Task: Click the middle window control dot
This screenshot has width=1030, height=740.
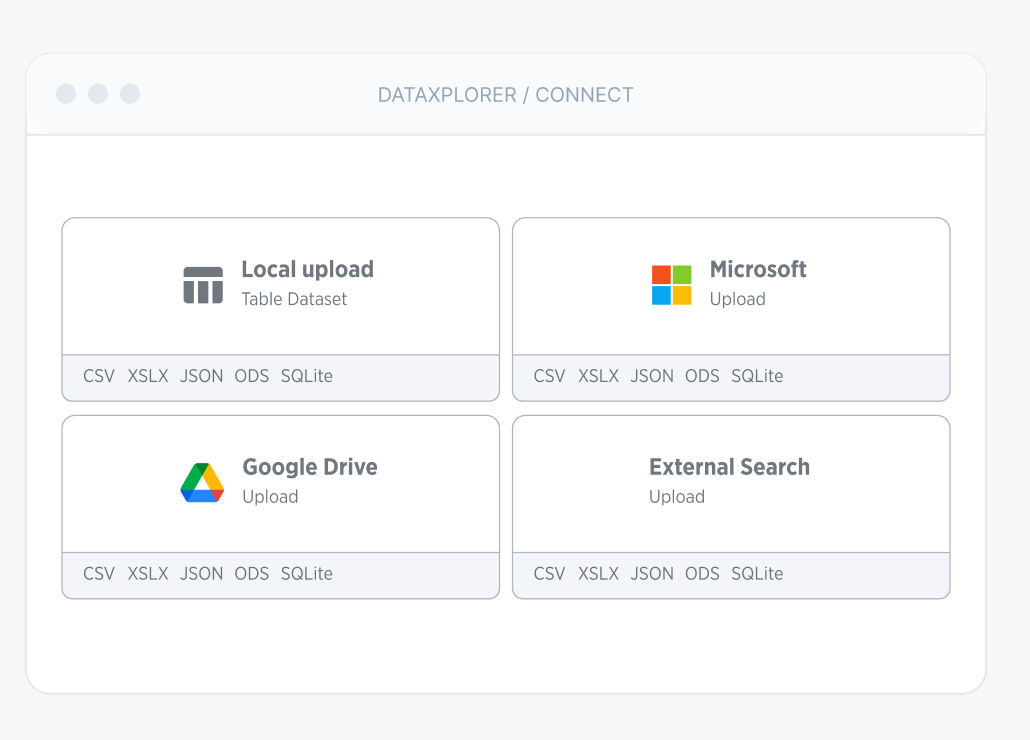Action: tap(98, 94)
